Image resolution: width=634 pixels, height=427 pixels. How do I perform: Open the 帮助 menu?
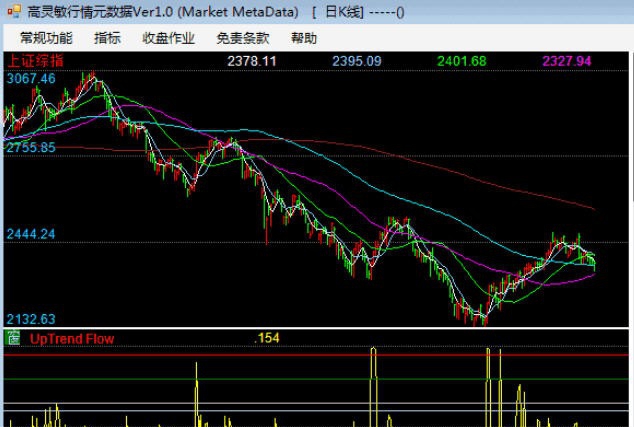(303, 38)
